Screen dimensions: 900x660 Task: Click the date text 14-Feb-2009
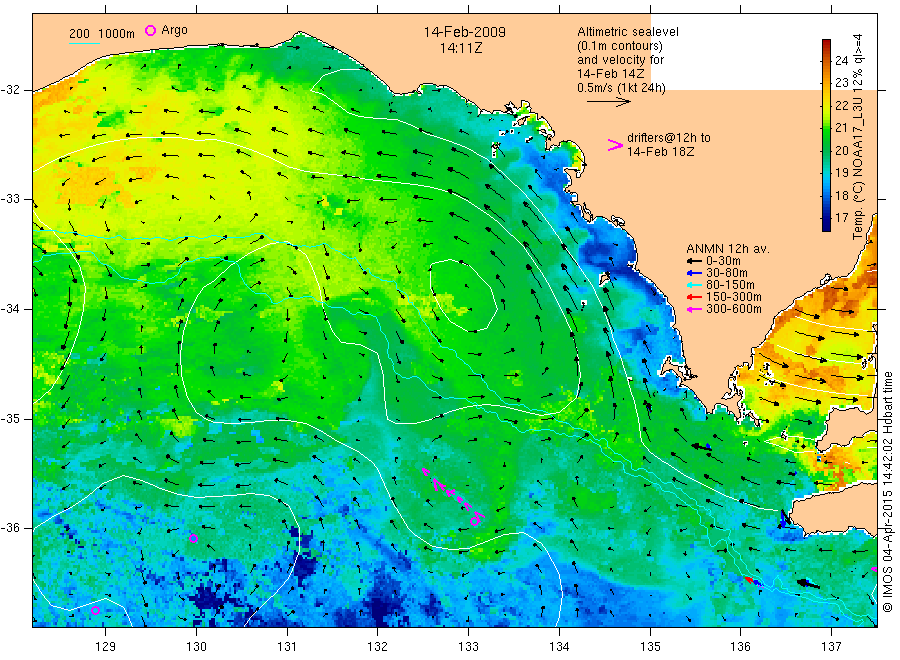pos(465,32)
